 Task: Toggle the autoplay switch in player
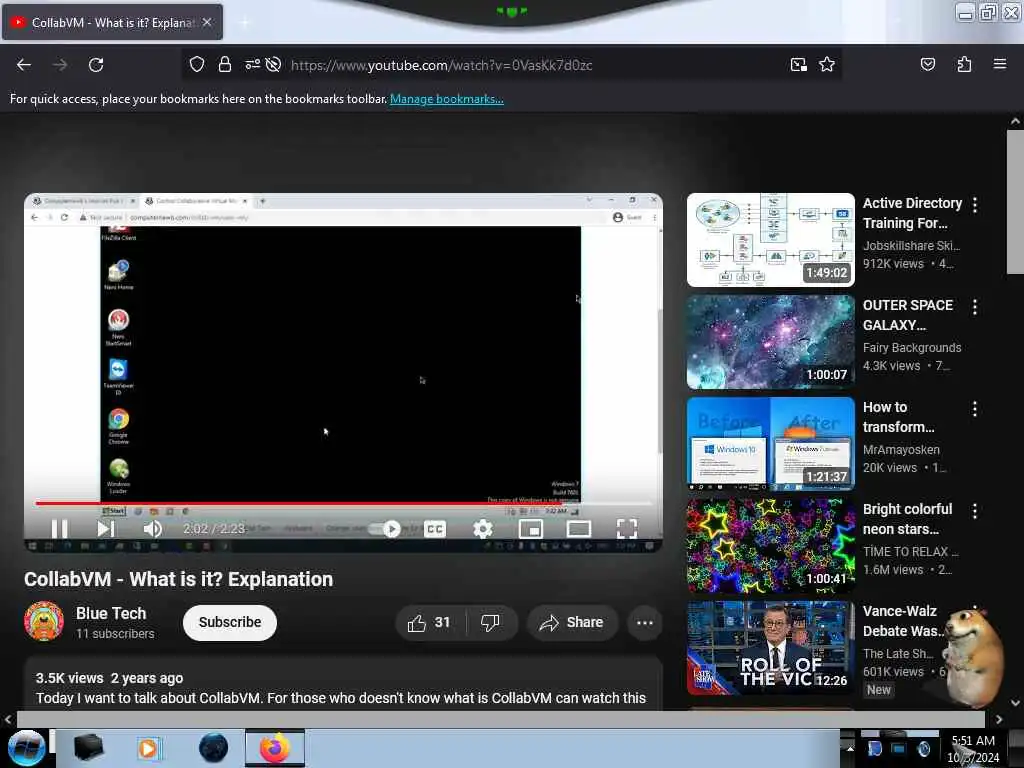(x=384, y=528)
